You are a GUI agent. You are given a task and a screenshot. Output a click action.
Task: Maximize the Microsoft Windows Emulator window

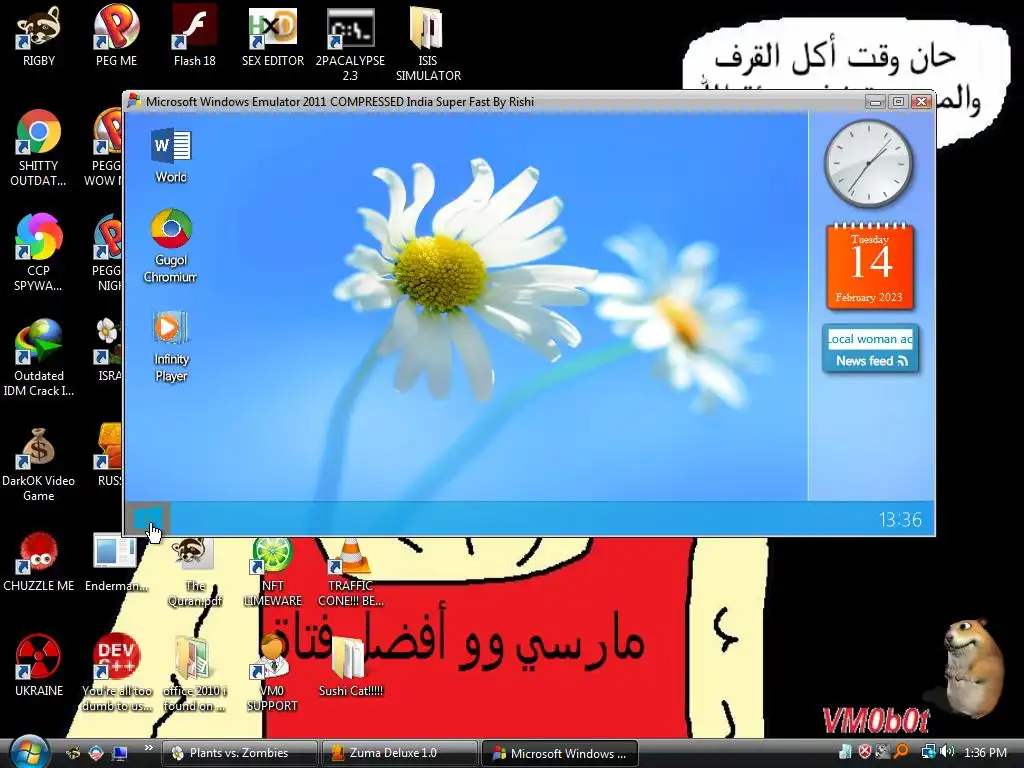tap(899, 102)
